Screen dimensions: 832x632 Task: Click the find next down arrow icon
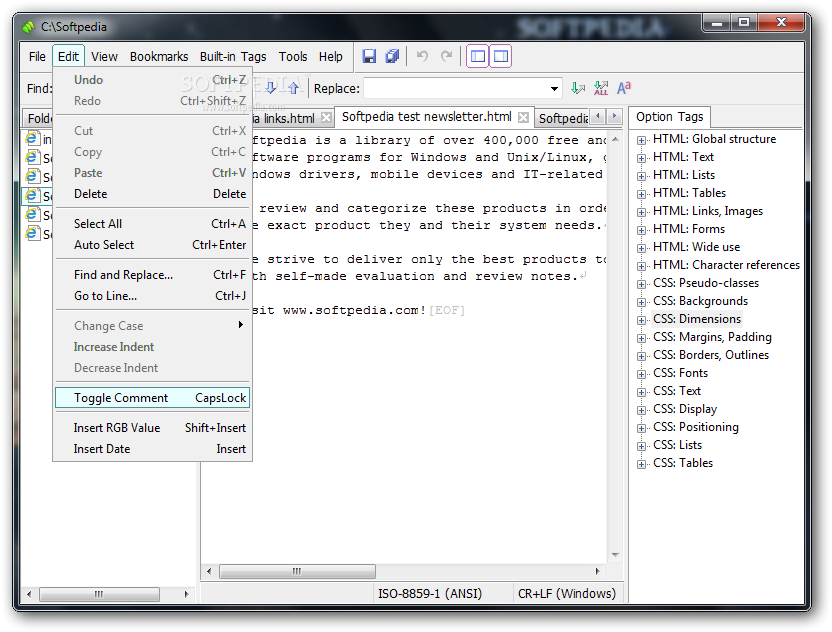[x=271, y=88]
